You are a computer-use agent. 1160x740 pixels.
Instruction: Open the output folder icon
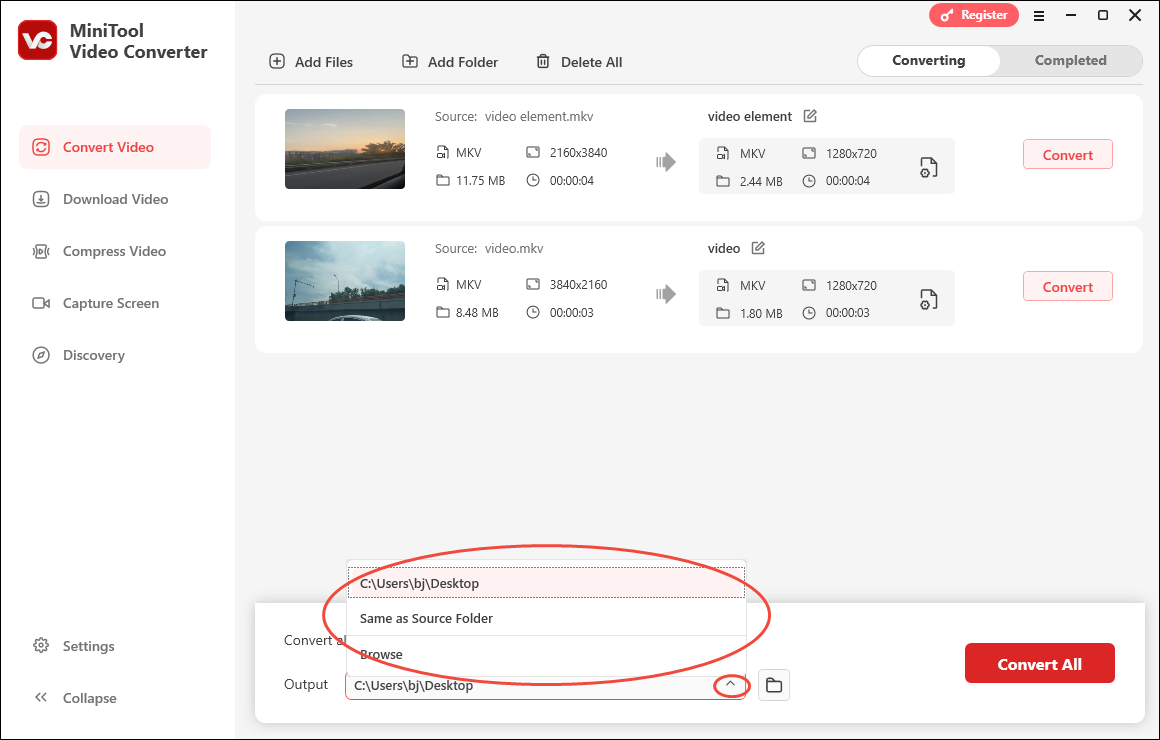[x=774, y=685]
